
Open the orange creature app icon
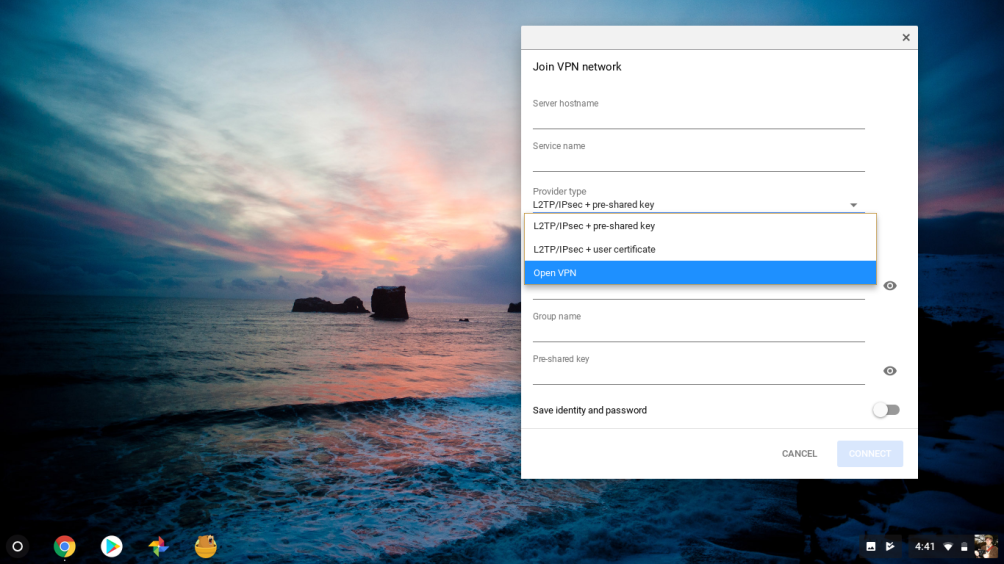click(205, 546)
